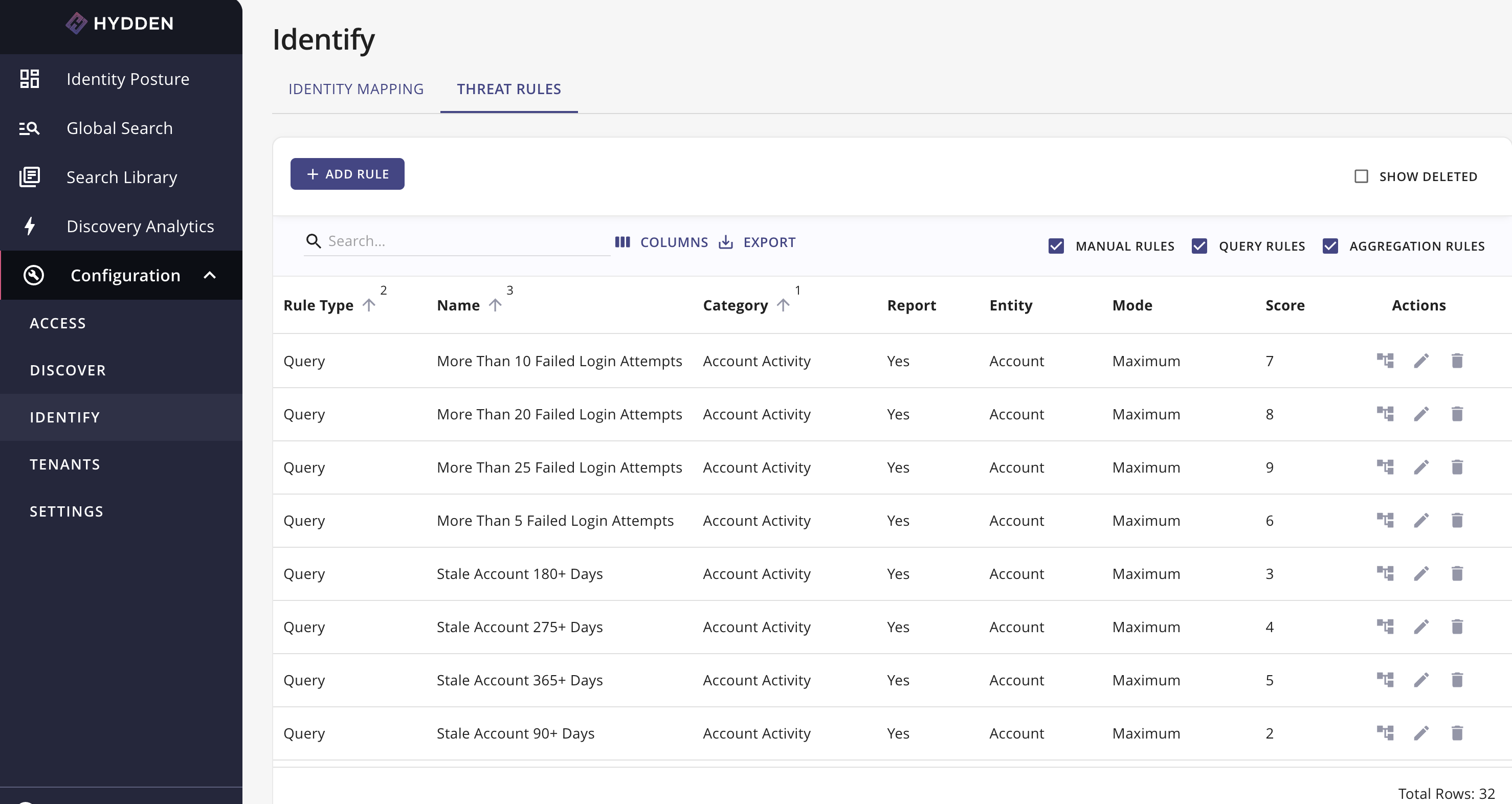Open hierarchy icon for More Than 10 Failed Login Attempts
The width and height of the screenshot is (1512, 804).
[x=1385, y=361]
